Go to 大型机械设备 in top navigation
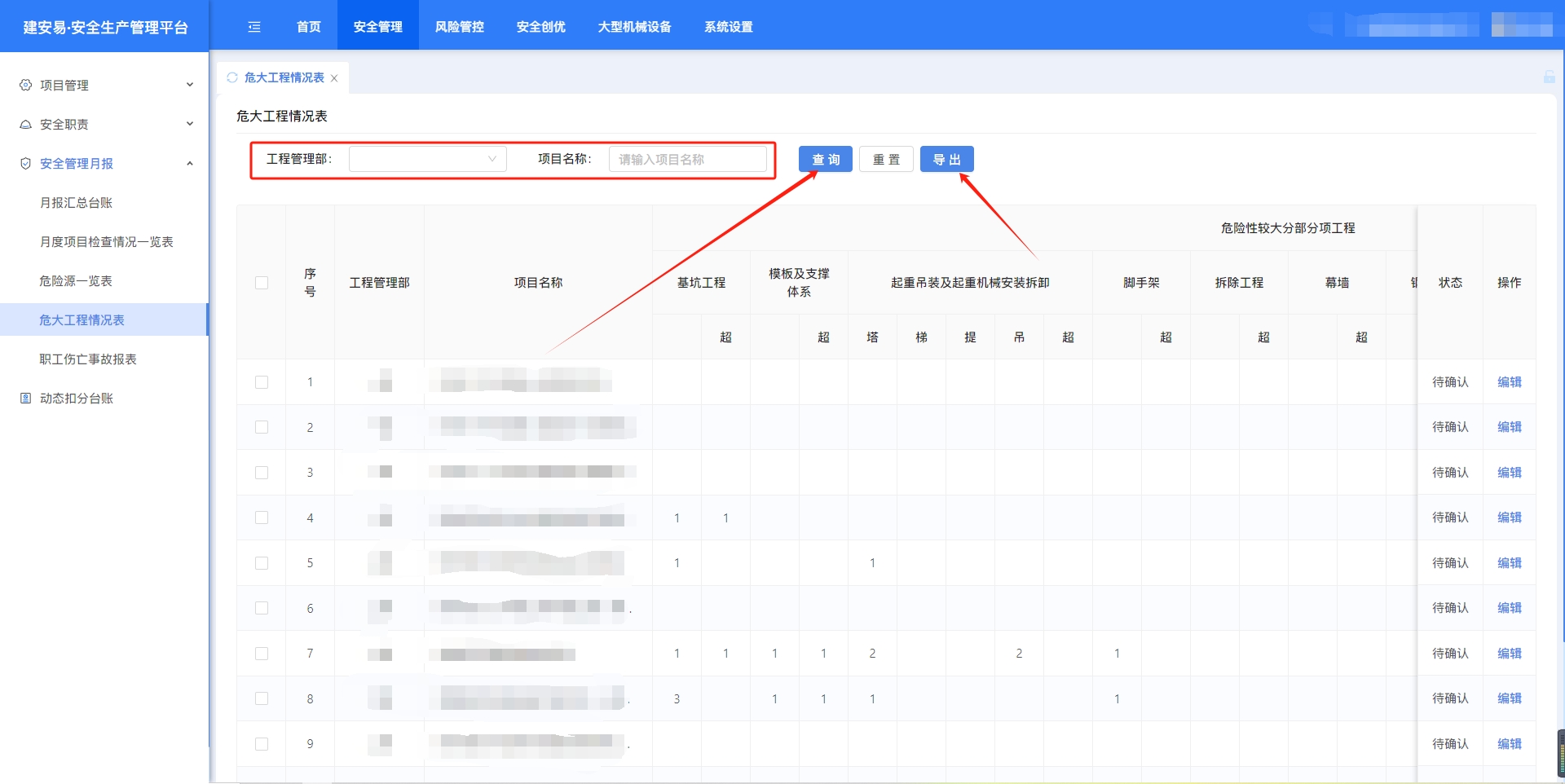 pos(634,27)
